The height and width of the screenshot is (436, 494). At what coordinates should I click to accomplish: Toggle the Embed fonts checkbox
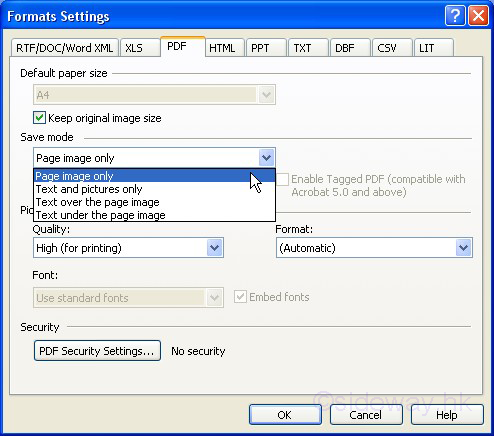[x=240, y=297]
